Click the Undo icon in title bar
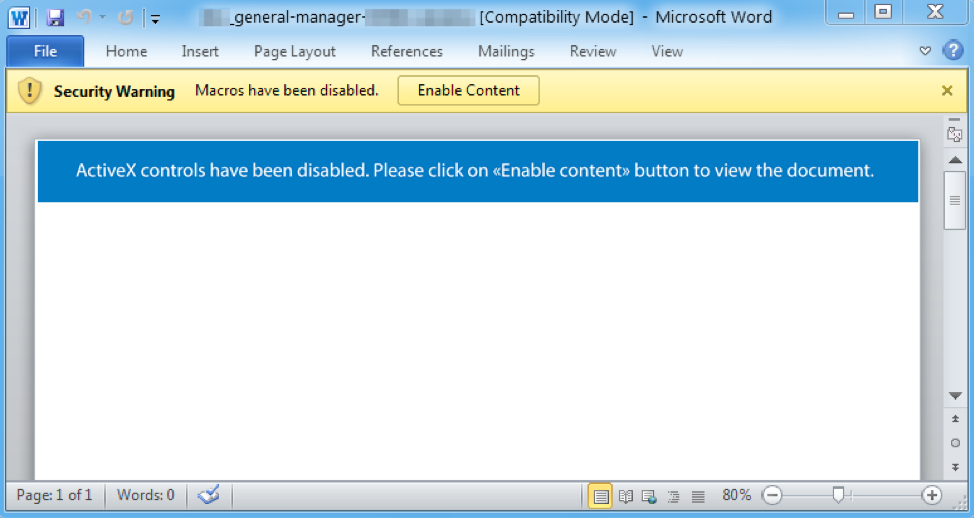 pyautogui.click(x=84, y=17)
